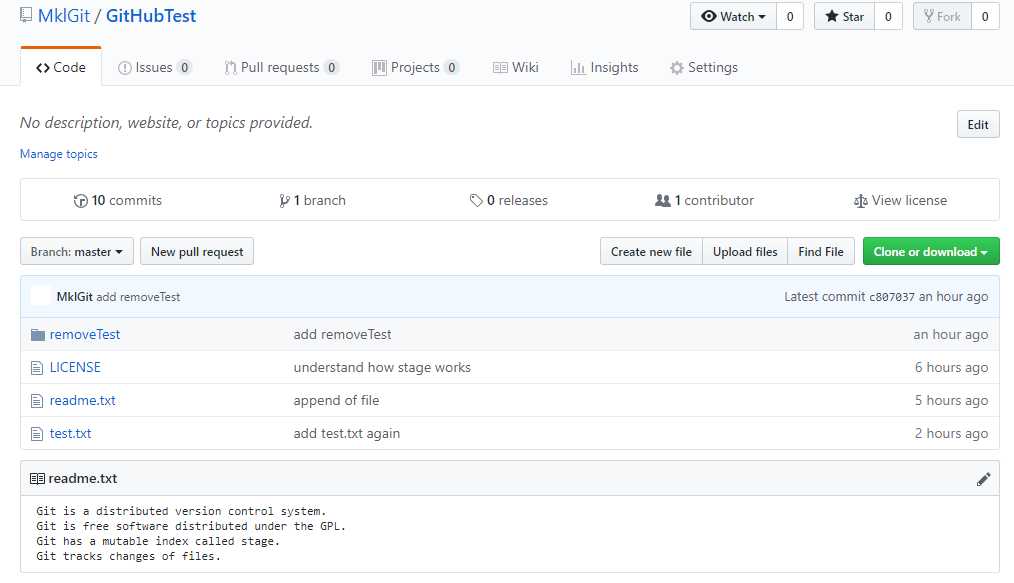Click MklGit author name in commit bar
Viewport: 1014px width, 583px height.
(x=75, y=297)
